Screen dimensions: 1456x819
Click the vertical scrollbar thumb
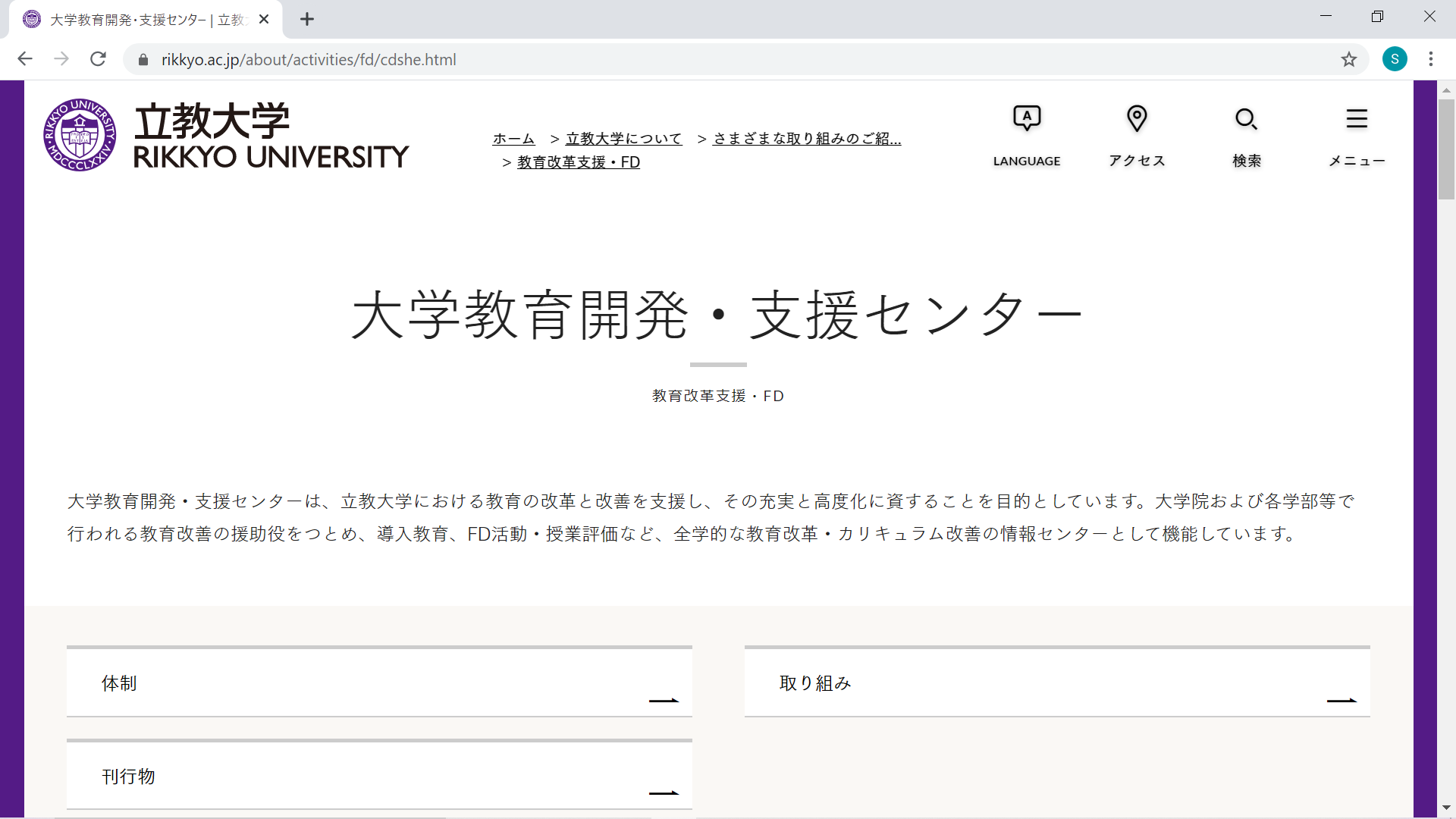pos(1446,149)
